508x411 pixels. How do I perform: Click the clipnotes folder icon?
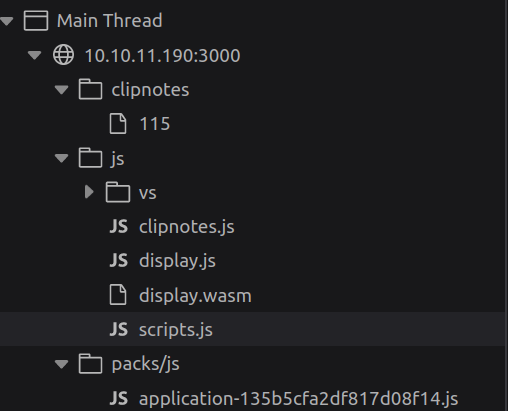(90, 89)
